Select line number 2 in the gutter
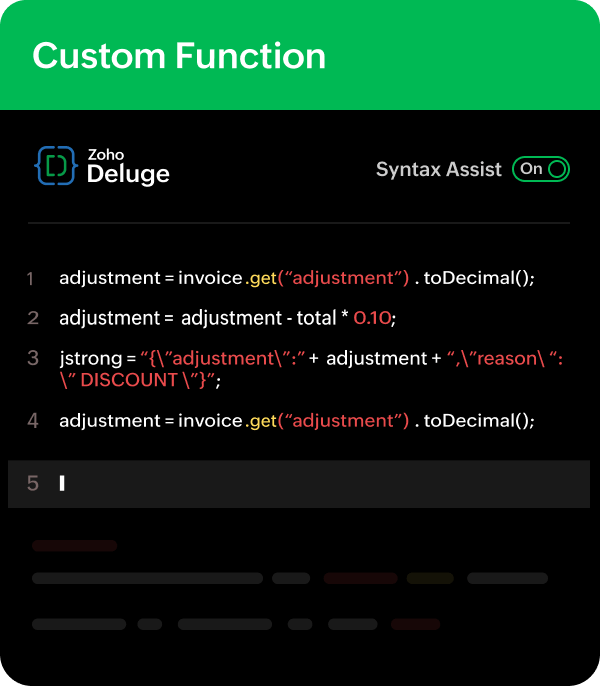This screenshot has width=600, height=686. click(x=33, y=318)
